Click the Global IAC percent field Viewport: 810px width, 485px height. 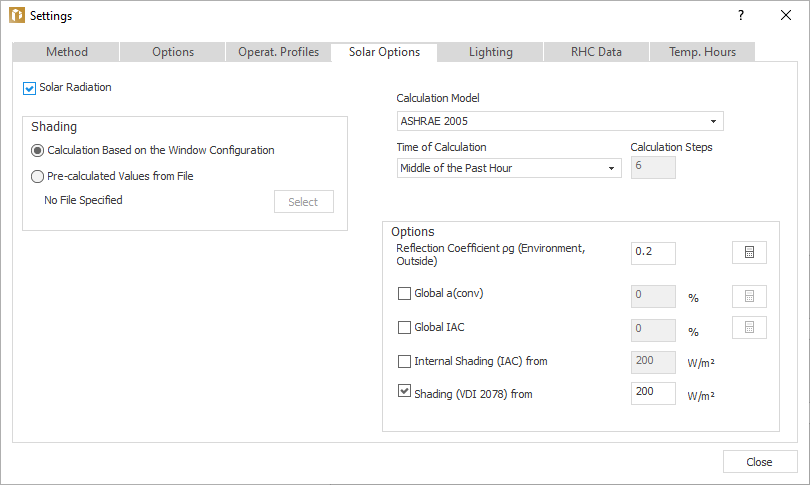pos(653,330)
